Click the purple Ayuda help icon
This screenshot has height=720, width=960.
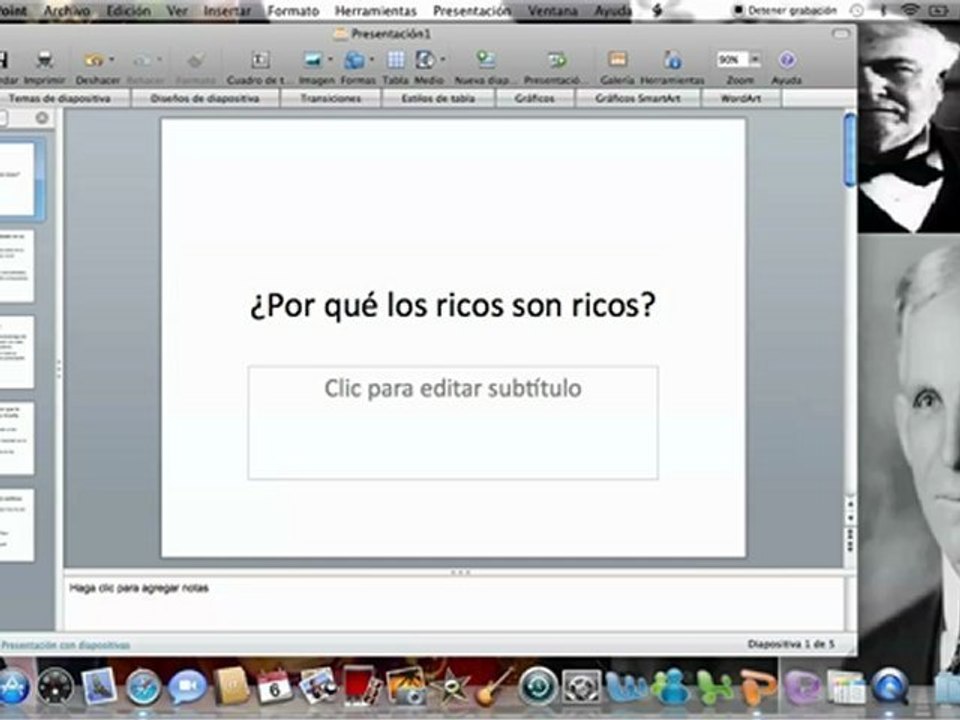[x=787, y=60]
